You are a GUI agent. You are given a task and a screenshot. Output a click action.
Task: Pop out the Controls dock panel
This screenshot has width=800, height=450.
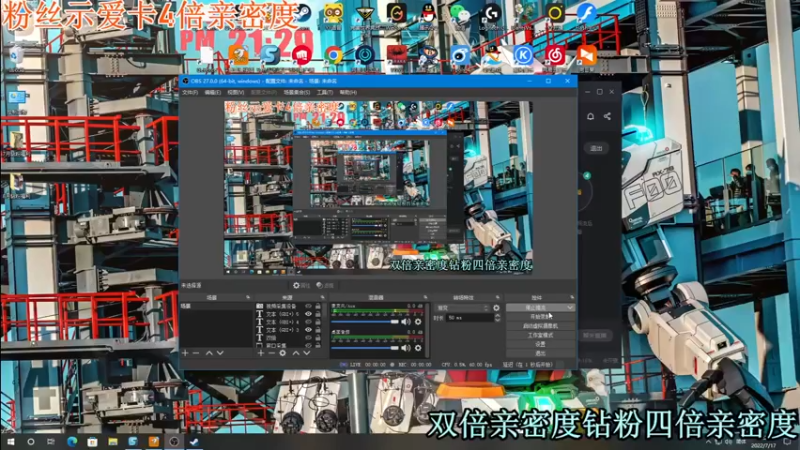[x=571, y=297]
